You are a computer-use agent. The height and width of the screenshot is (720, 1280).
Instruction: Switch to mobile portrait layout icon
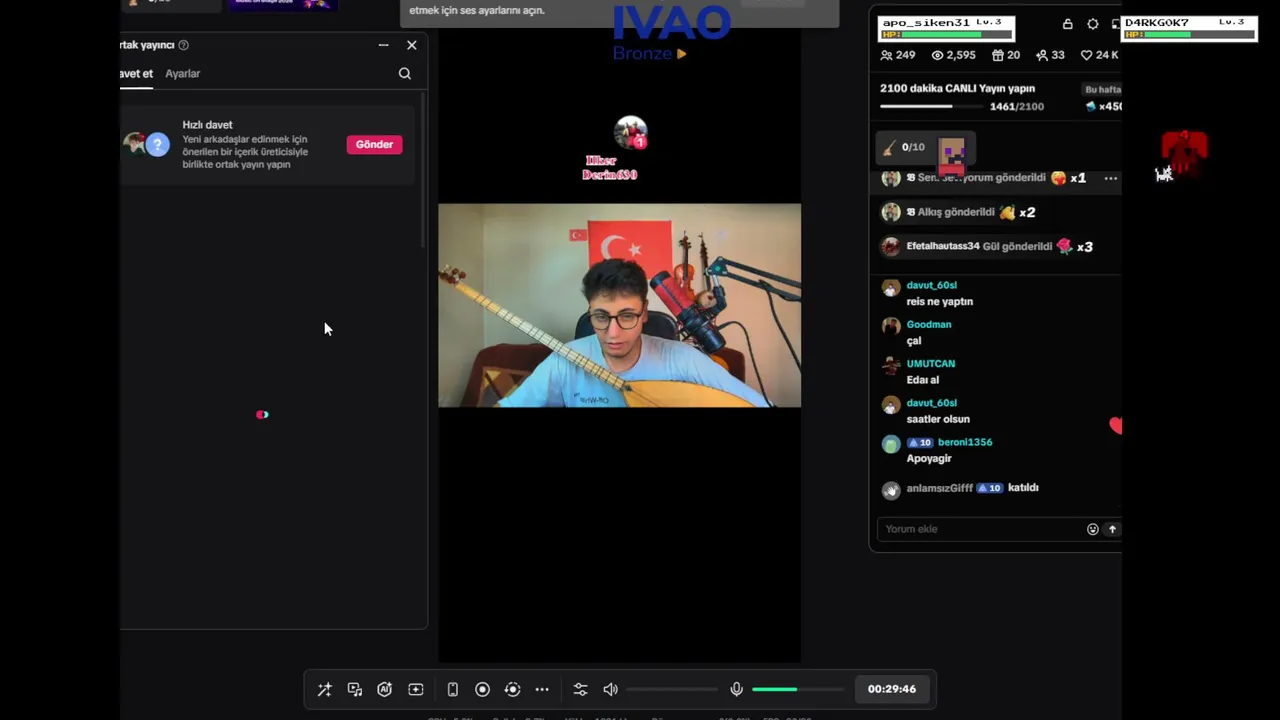(x=453, y=689)
